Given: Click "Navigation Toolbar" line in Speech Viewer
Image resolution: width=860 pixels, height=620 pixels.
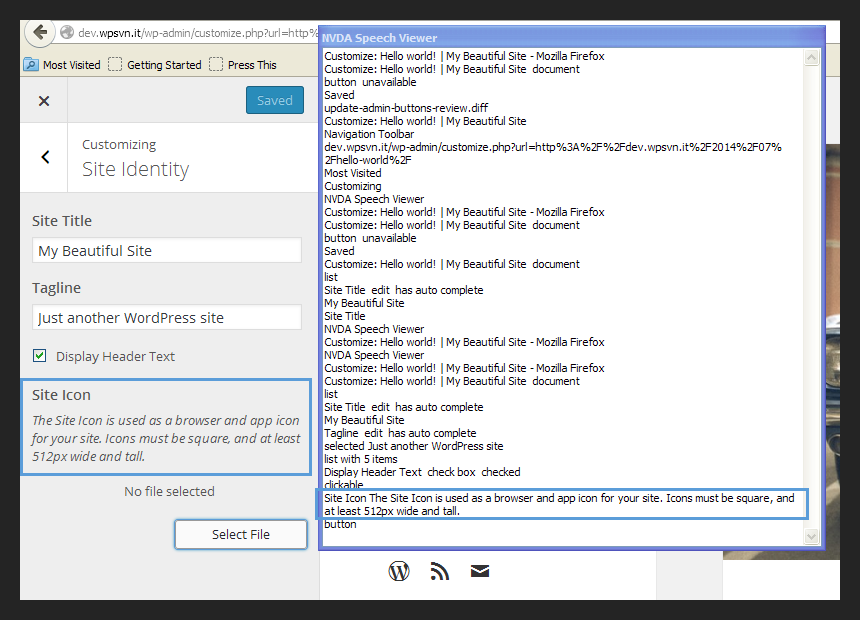Looking at the screenshot, I should pos(369,134).
